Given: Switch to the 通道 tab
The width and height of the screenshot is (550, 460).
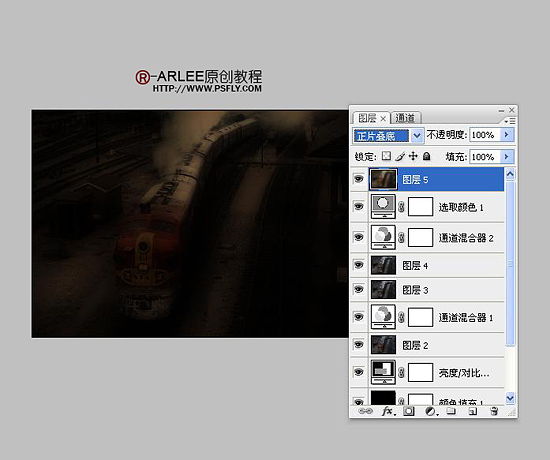Looking at the screenshot, I should point(405,118).
